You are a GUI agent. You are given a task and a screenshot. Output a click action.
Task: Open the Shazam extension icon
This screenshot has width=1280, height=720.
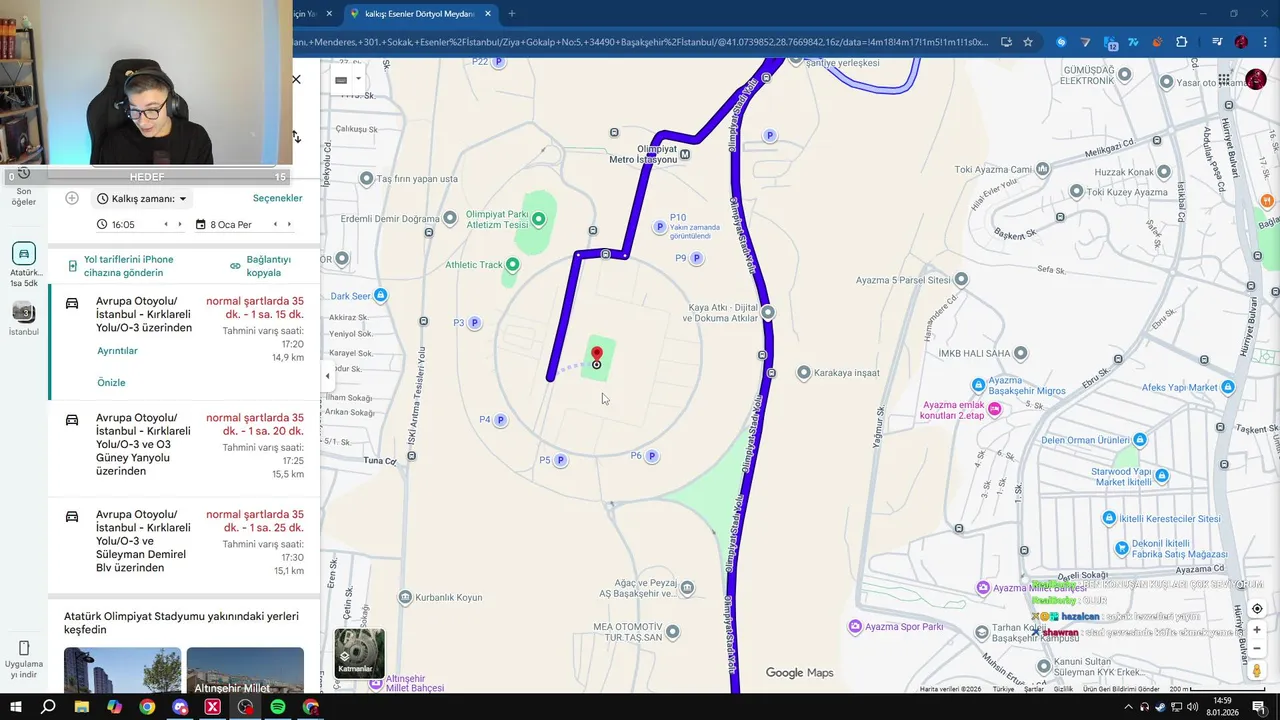(1061, 42)
